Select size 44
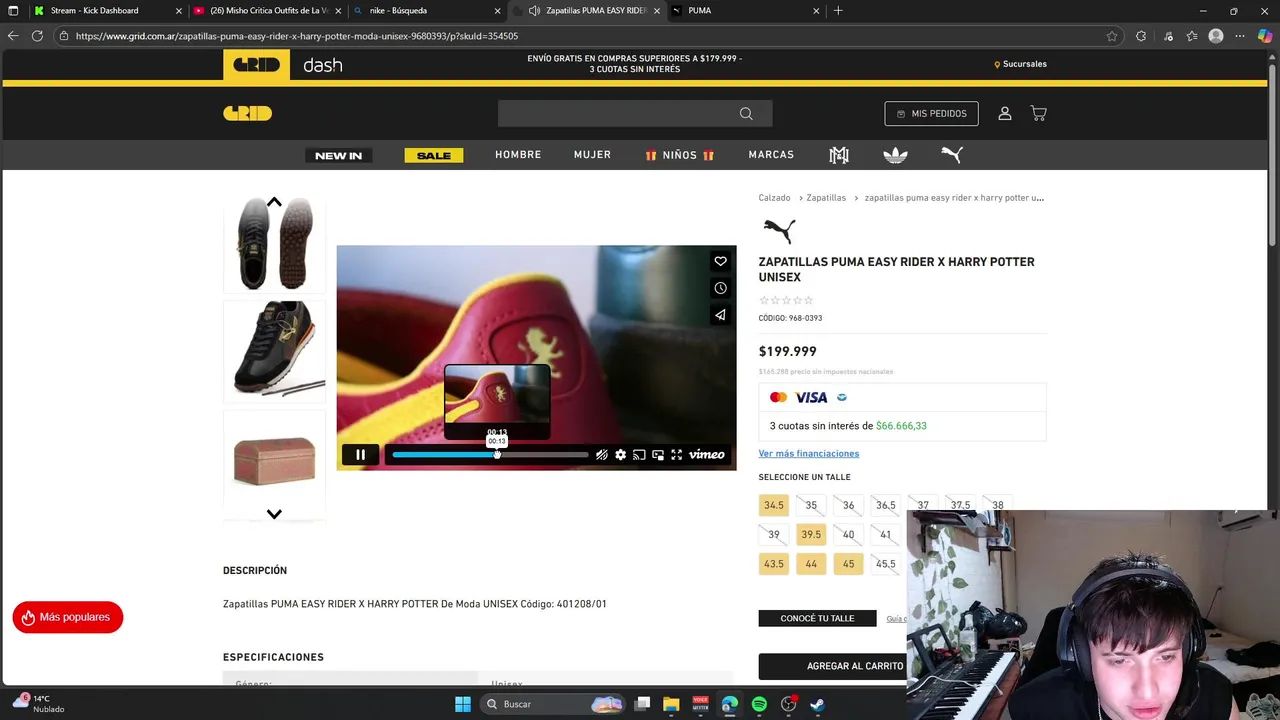1280x720 pixels. (x=811, y=564)
